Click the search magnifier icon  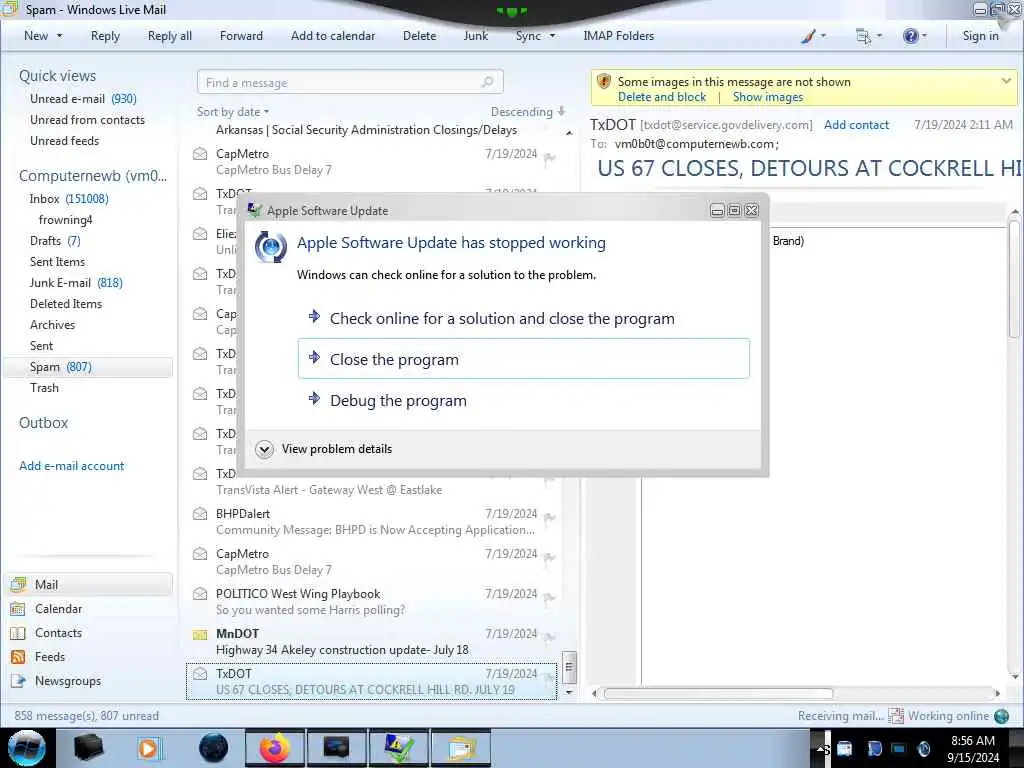coord(487,82)
